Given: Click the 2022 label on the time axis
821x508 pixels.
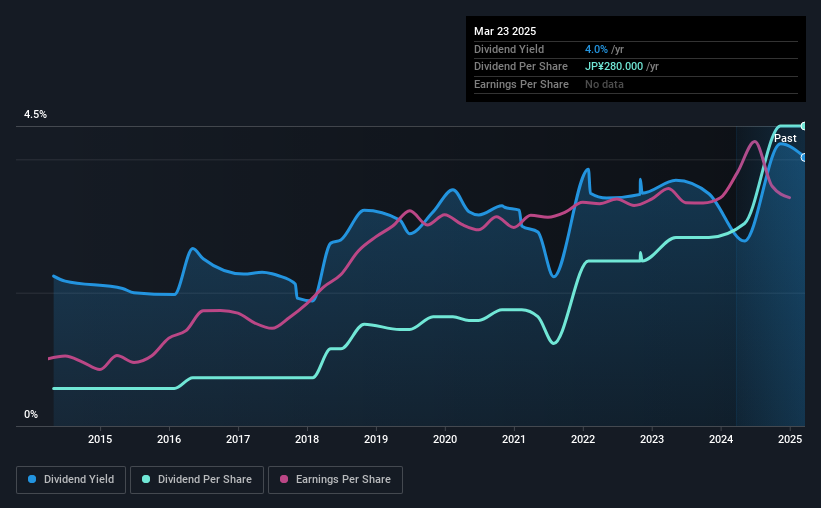Looking at the screenshot, I should point(583,439).
